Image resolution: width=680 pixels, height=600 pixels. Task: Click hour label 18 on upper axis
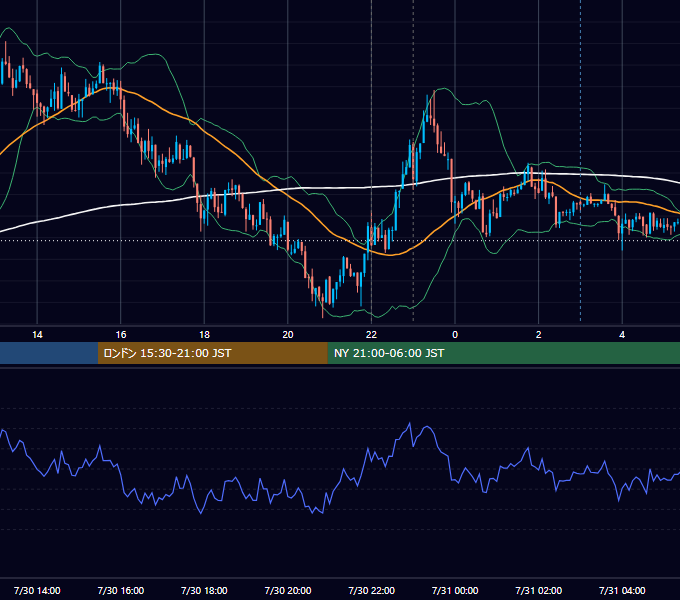(204, 335)
